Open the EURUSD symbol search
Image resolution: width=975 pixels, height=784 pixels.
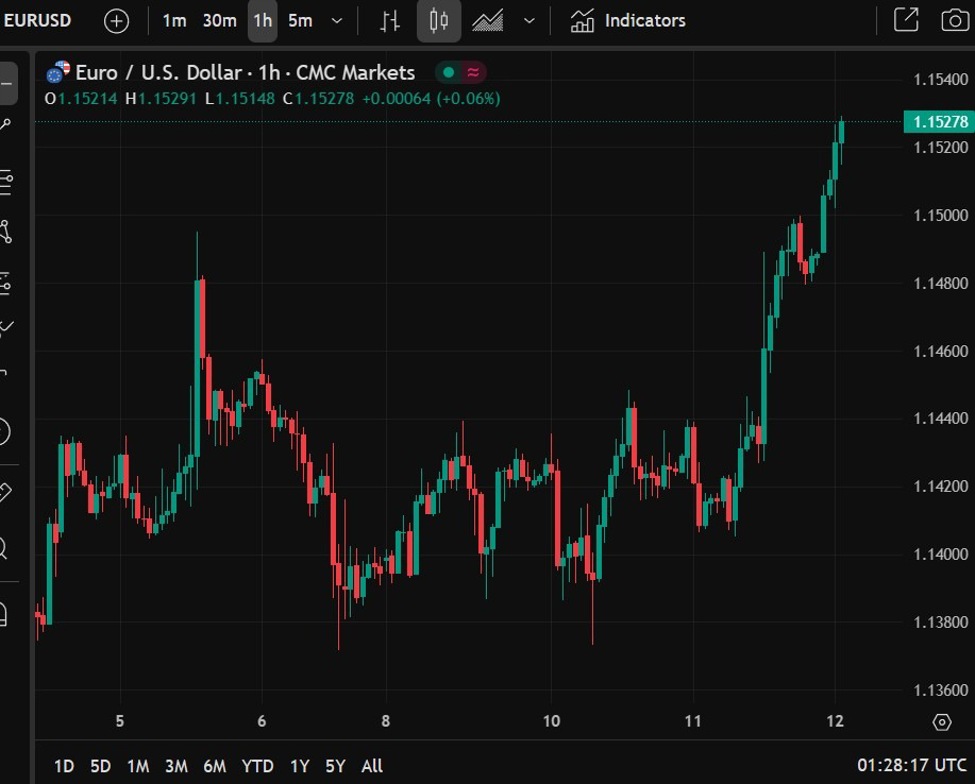pyautogui.click(x=37, y=20)
